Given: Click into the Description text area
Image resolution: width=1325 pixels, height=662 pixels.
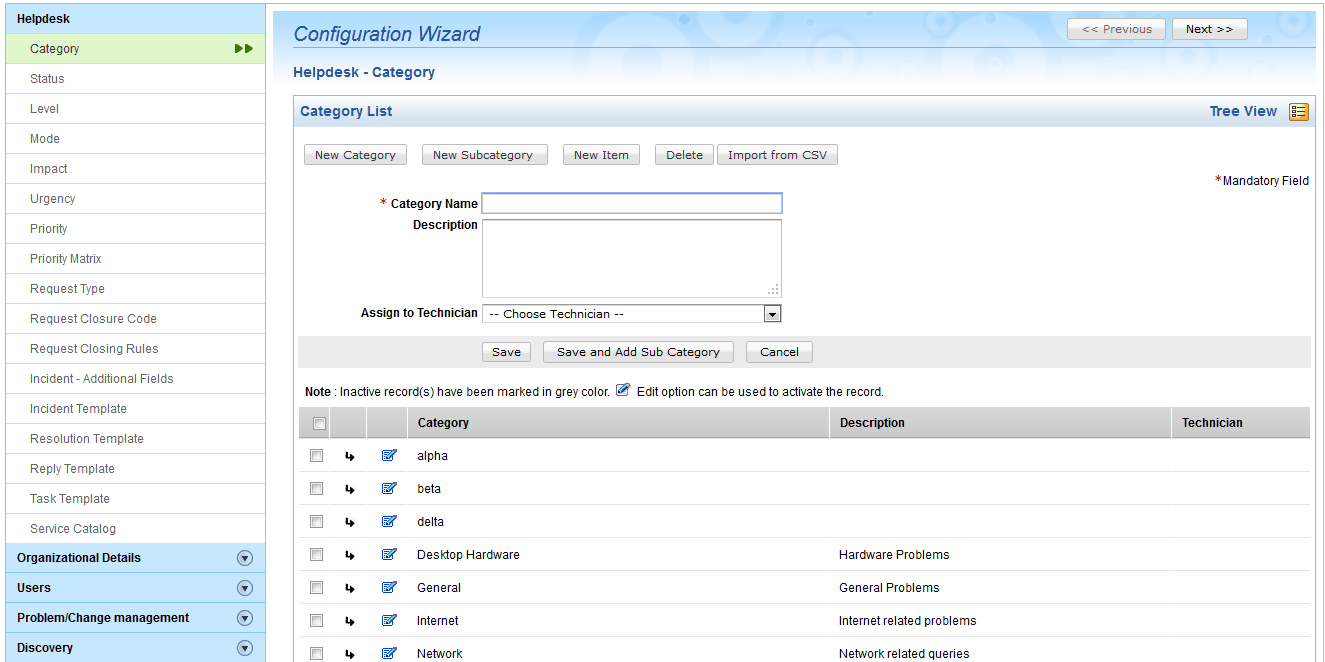Looking at the screenshot, I should [x=632, y=258].
